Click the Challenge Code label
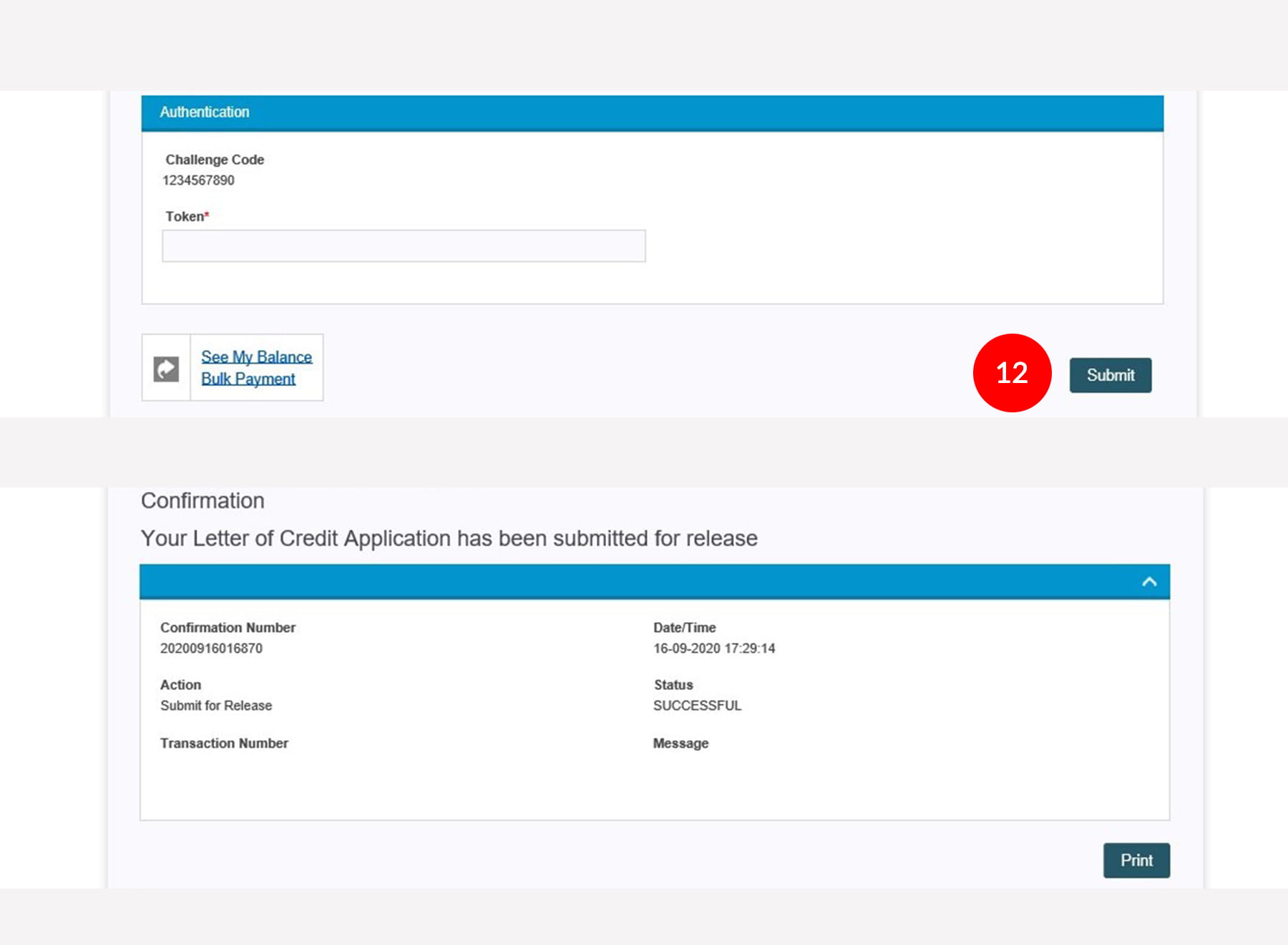Viewport: 1288px width, 945px height. pos(215,160)
